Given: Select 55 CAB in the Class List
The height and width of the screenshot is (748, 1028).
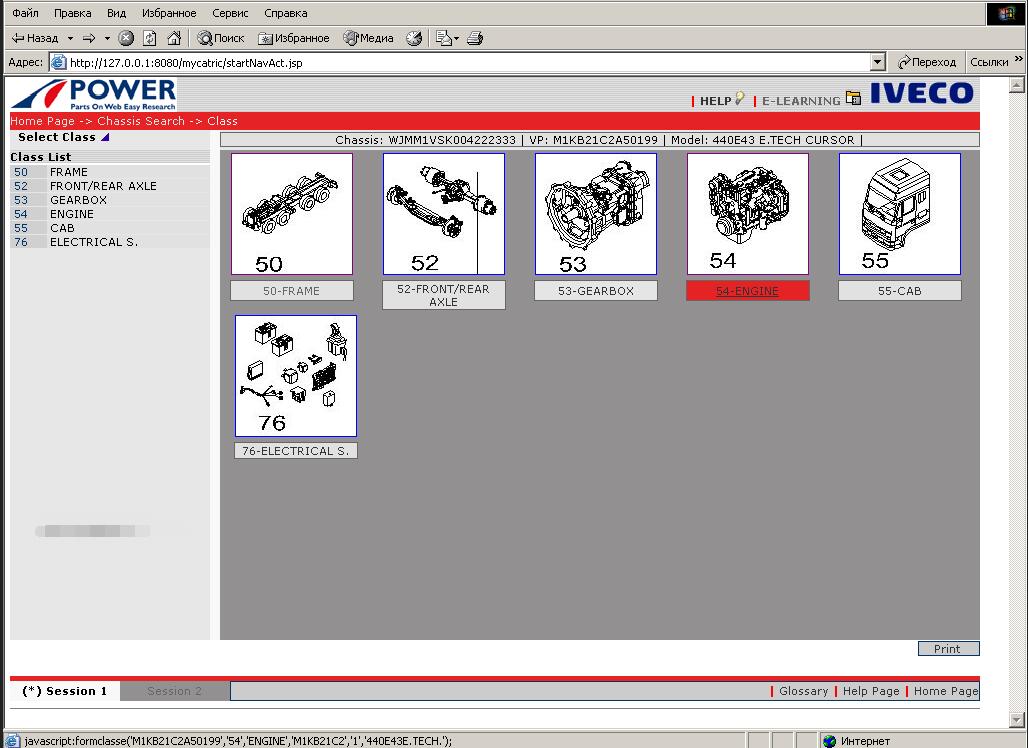Looking at the screenshot, I should (x=110, y=228).
